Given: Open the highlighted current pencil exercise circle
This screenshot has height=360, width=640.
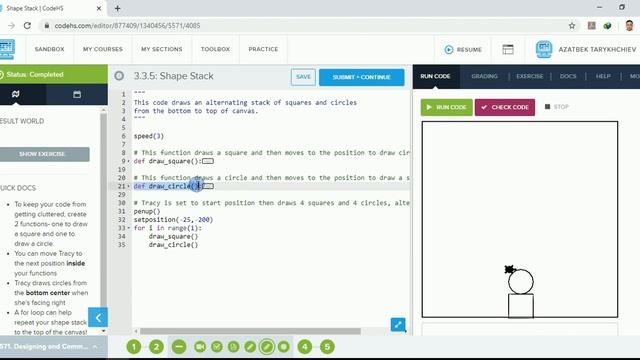Looking at the screenshot, I should 267,347.
